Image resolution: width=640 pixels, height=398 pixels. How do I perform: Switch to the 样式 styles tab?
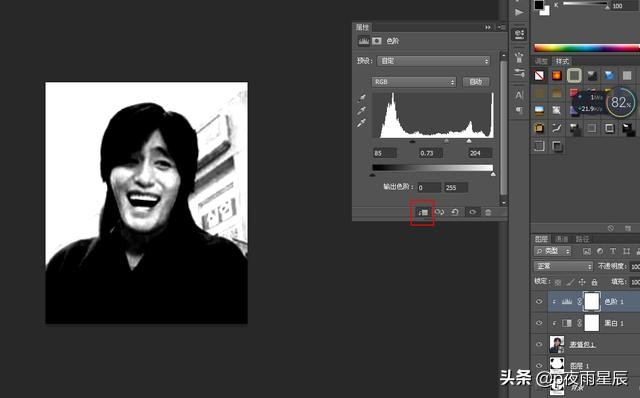coord(562,61)
